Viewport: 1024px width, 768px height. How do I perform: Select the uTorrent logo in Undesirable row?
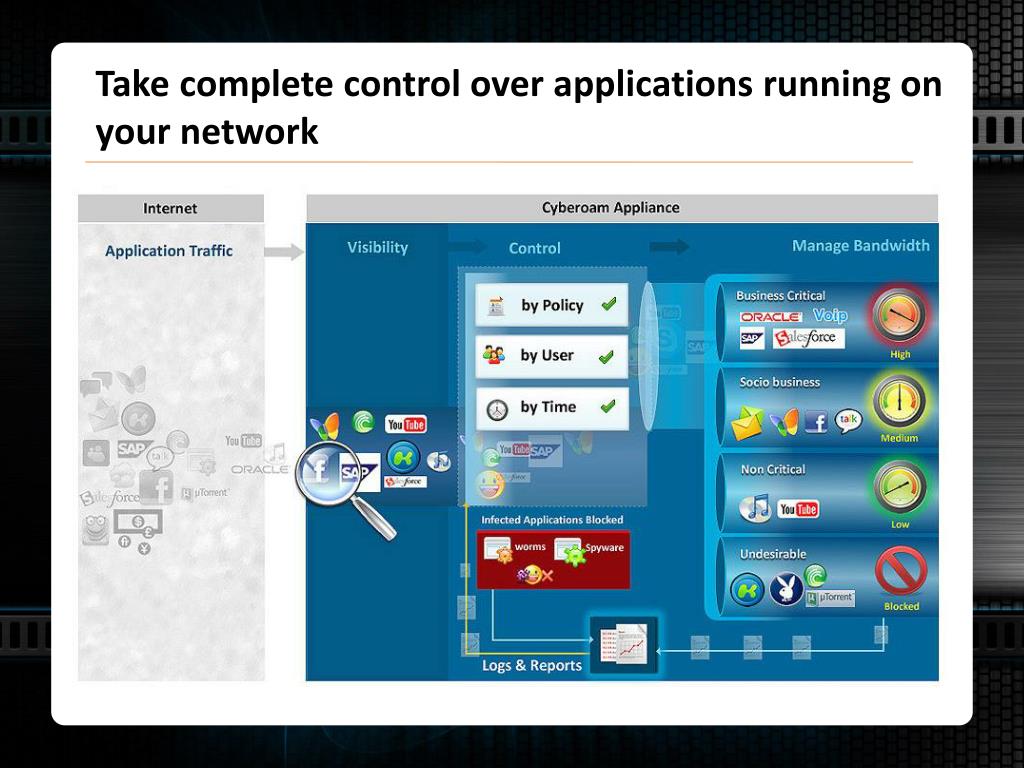831,598
